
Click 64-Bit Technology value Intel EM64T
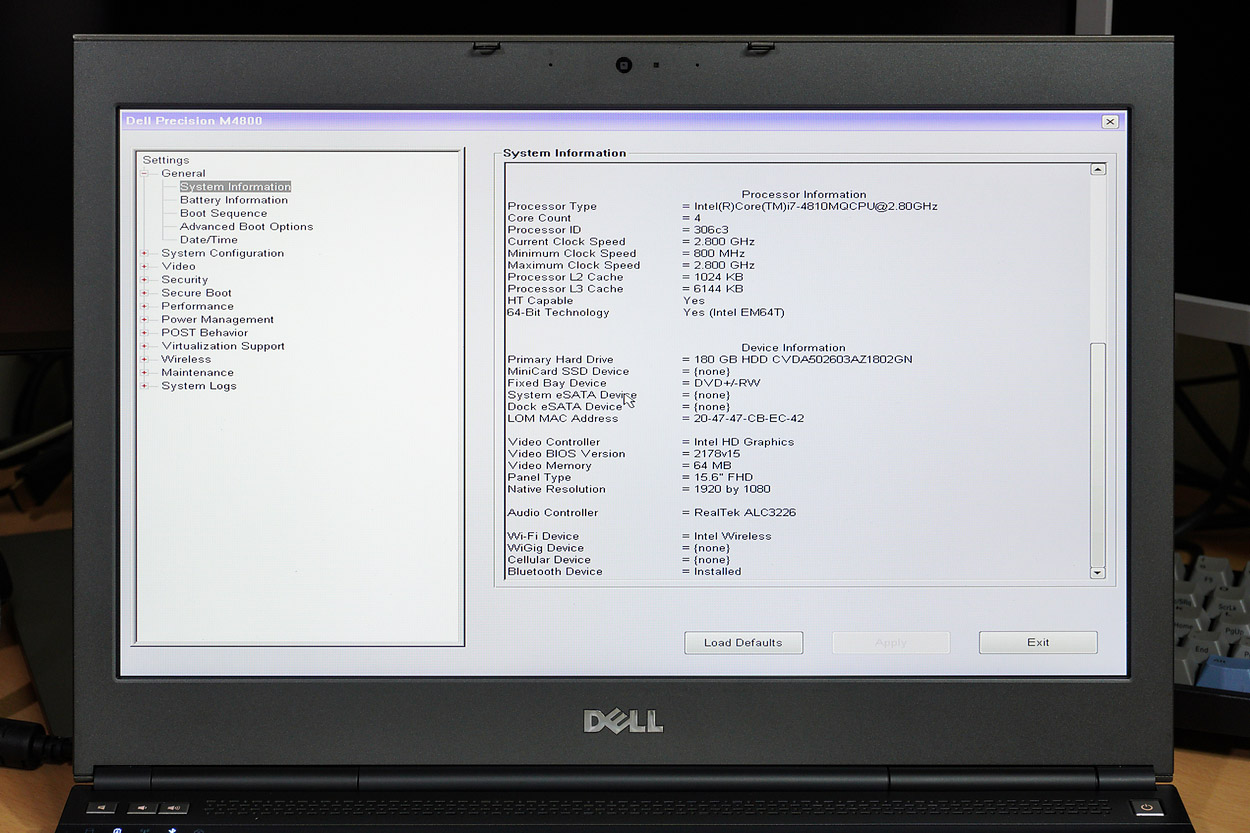click(x=734, y=313)
